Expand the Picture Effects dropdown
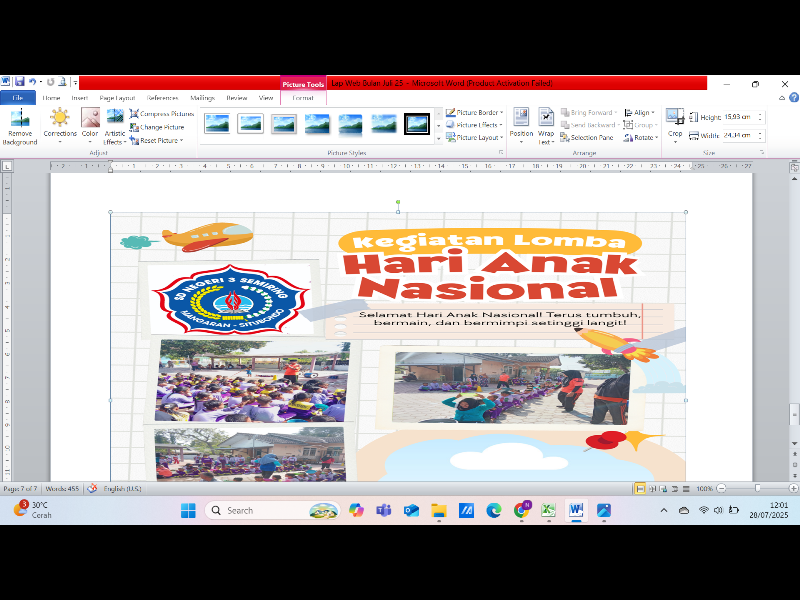The height and width of the screenshot is (600, 800). point(474,125)
